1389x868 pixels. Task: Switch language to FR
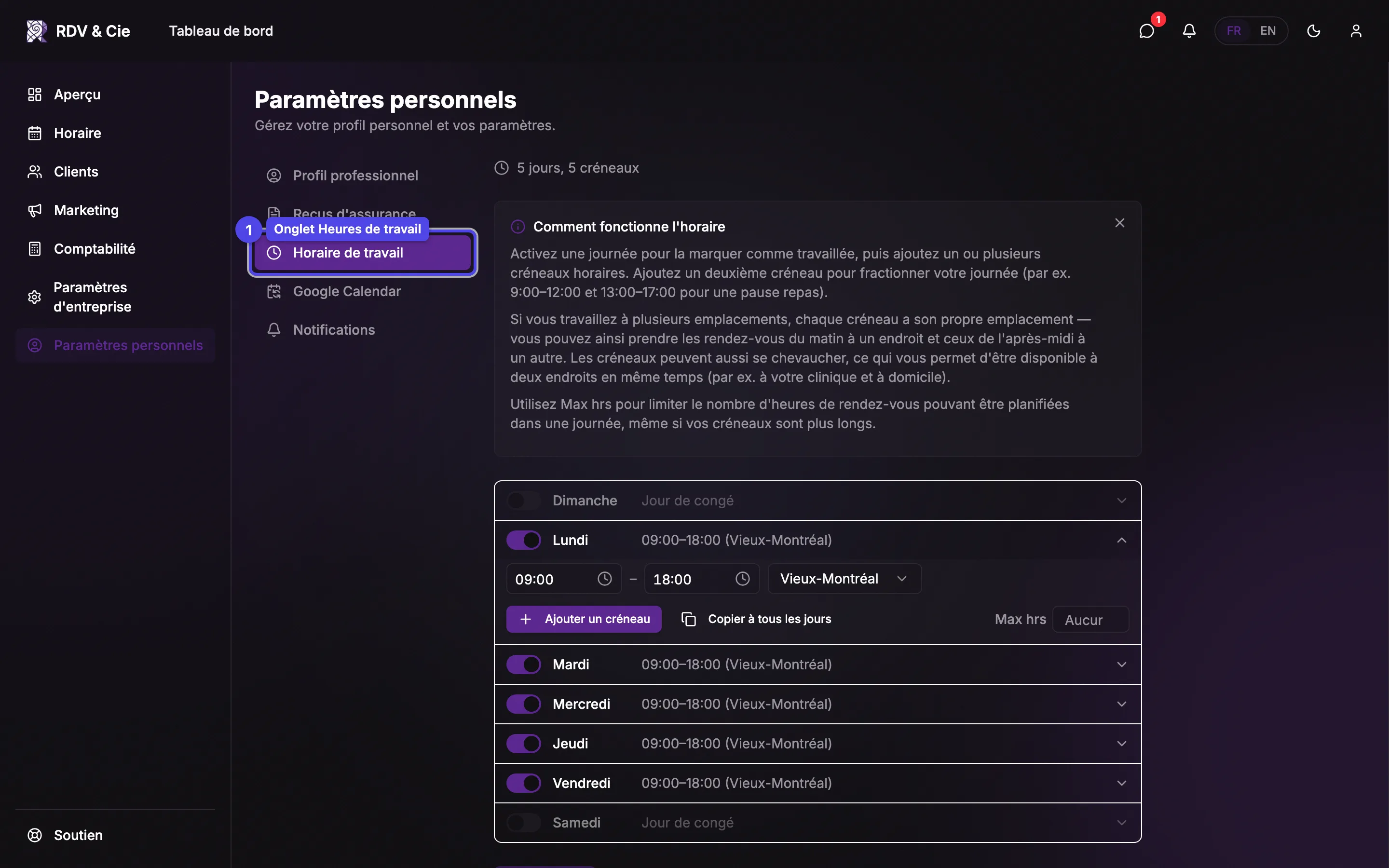click(1233, 31)
